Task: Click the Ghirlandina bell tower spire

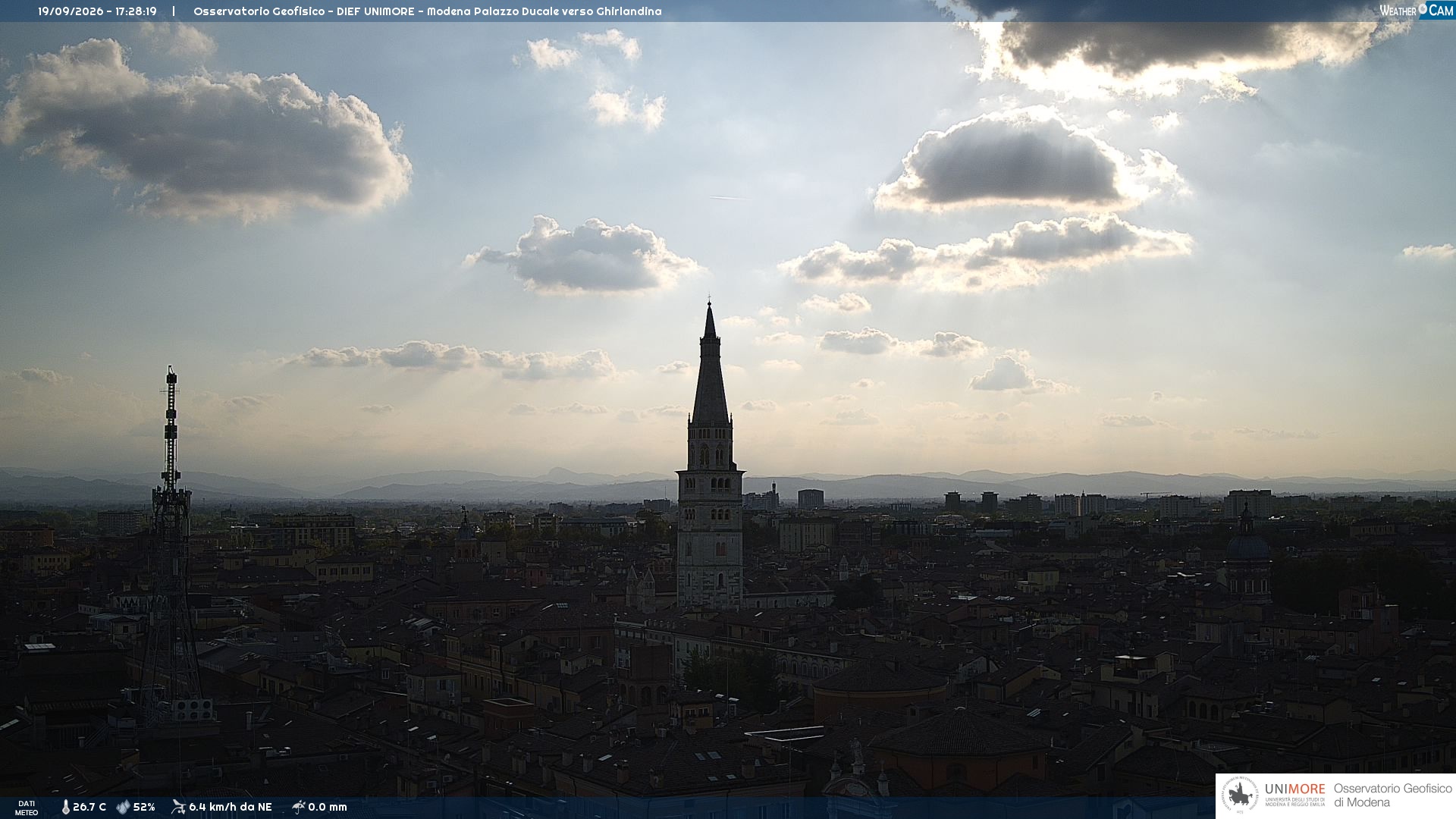Action: click(711, 362)
